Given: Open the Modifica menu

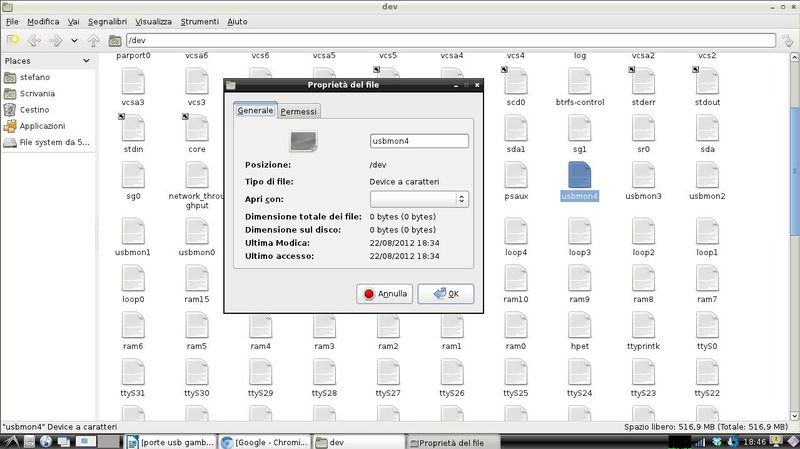Looking at the screenshot, I should click(x=43, y=21).
